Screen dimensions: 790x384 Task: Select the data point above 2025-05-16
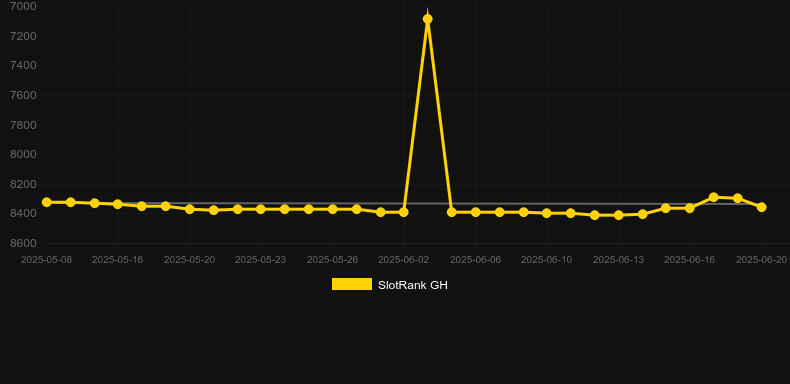(118, 204)
